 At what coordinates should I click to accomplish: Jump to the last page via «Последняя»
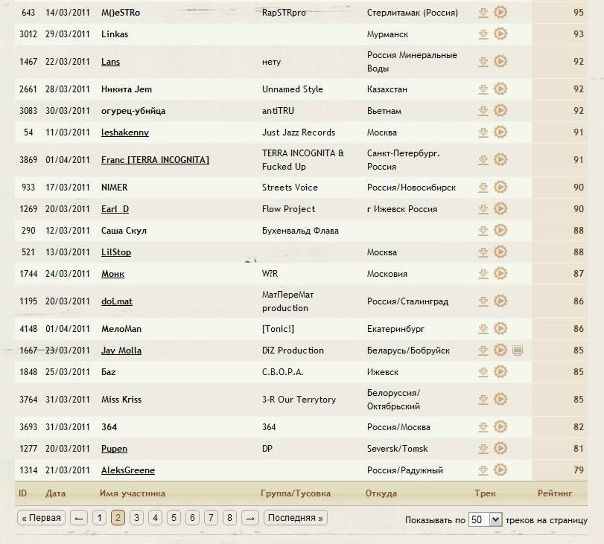pyautogui.click(x=296, y=518)
